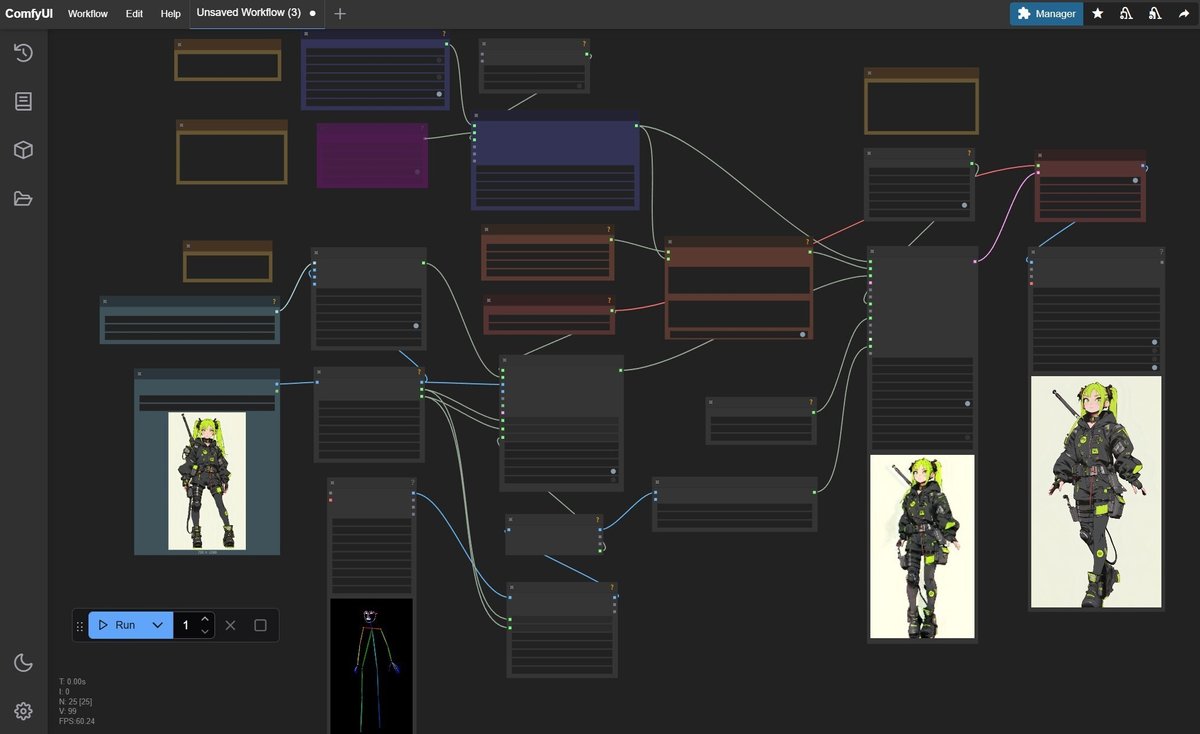Open ComfyUI settings via gear icon
The width and height of the screenshot is (1200, 734).
[x=24, y=711]
